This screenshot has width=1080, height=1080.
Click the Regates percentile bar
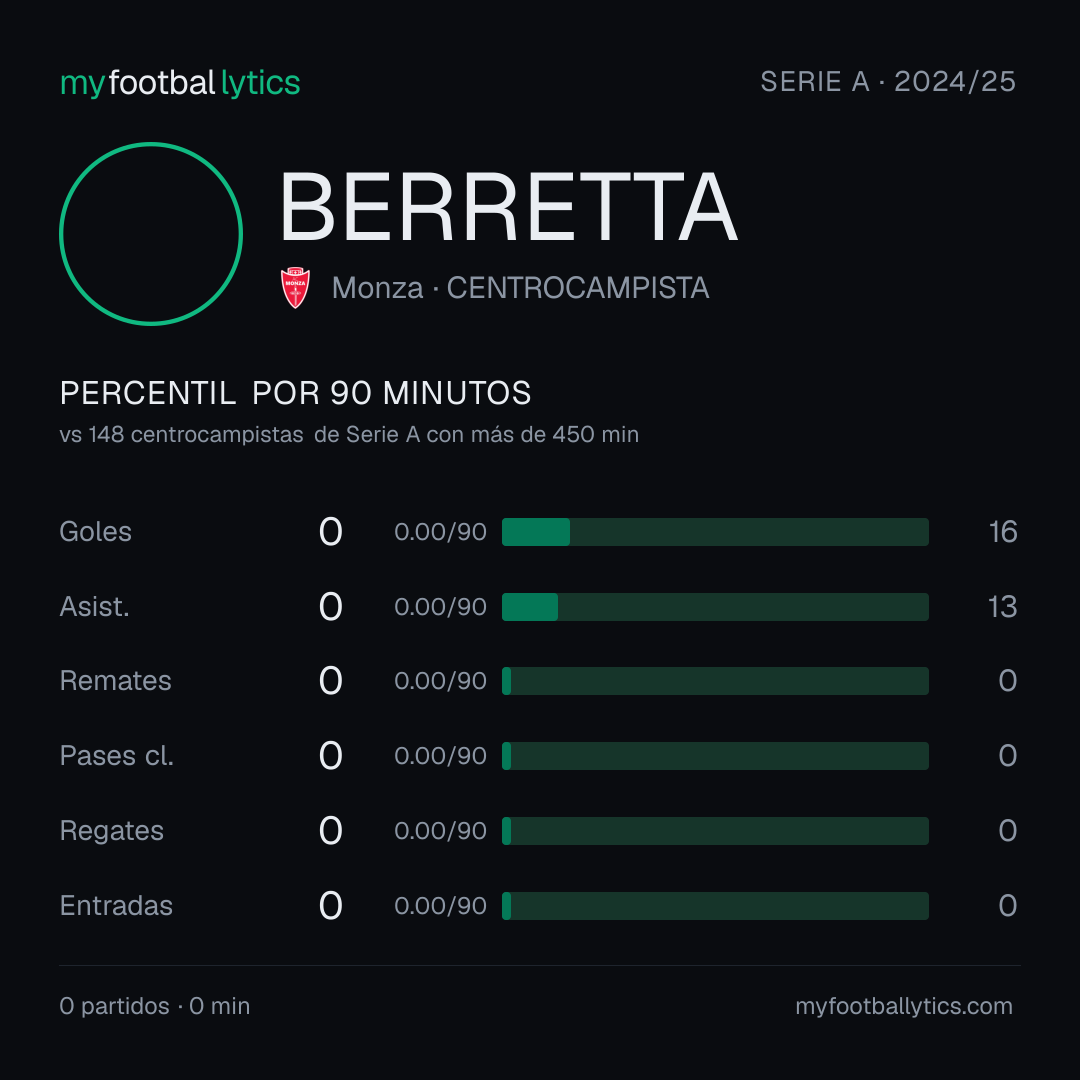point(715,831)
